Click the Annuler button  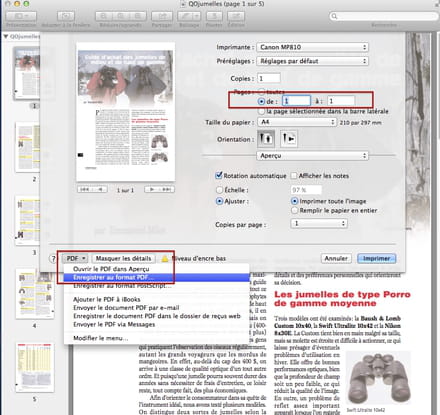[x=336, y=258]
